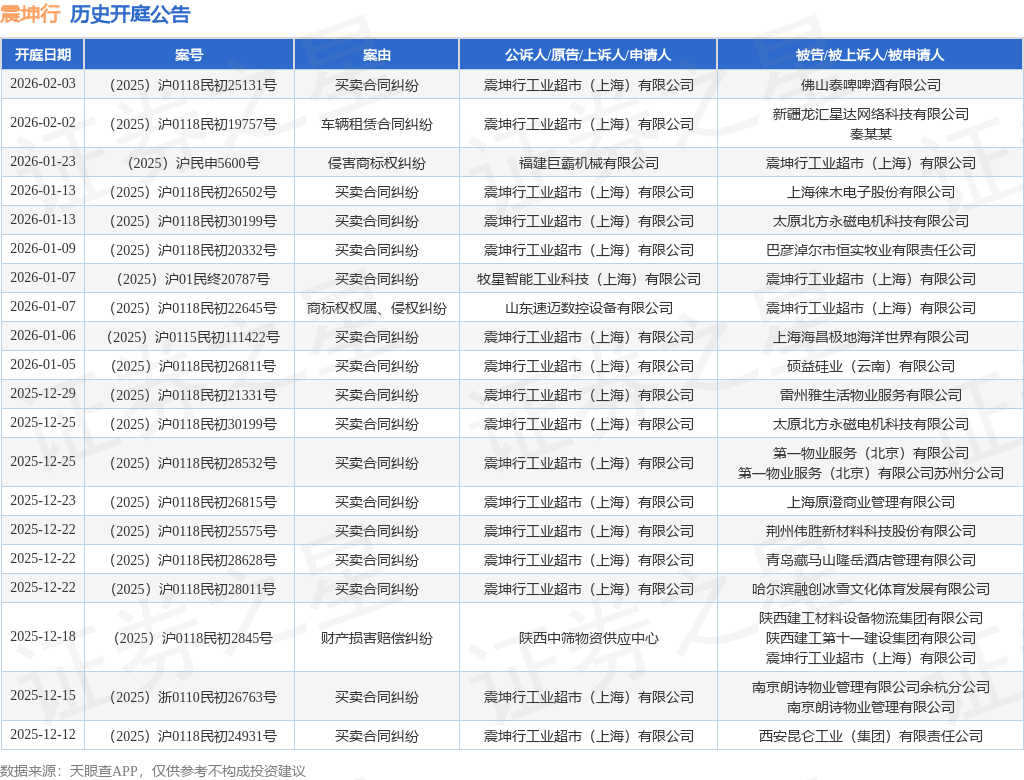The image size is (1024, 780).
Task: Click plaintiff 陕西中筛物资供应中心
Action: [588, 638]
